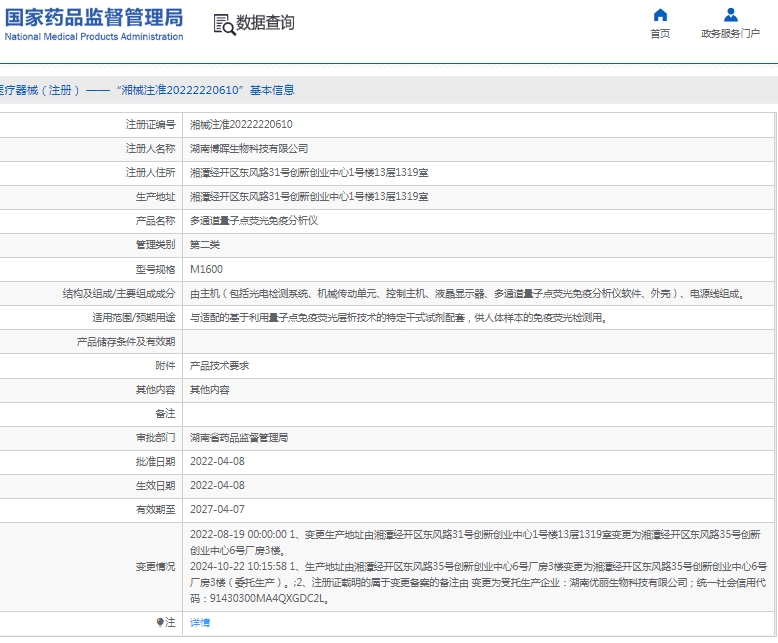
Task: Go to 首页 text link
Action: pyautogui.click(x=660, y=34)
